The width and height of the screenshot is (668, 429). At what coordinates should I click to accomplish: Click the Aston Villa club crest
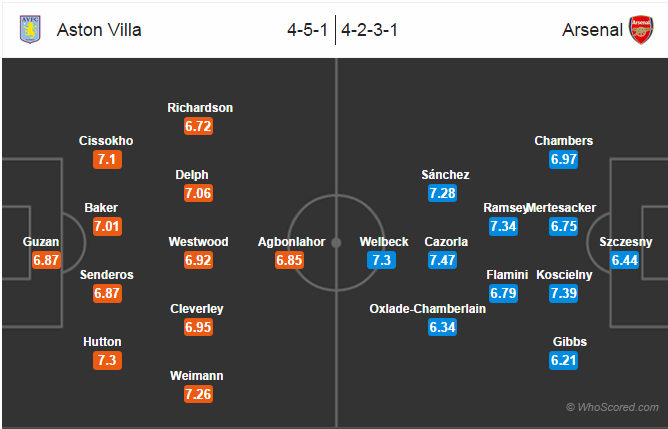tap(29, 29)
